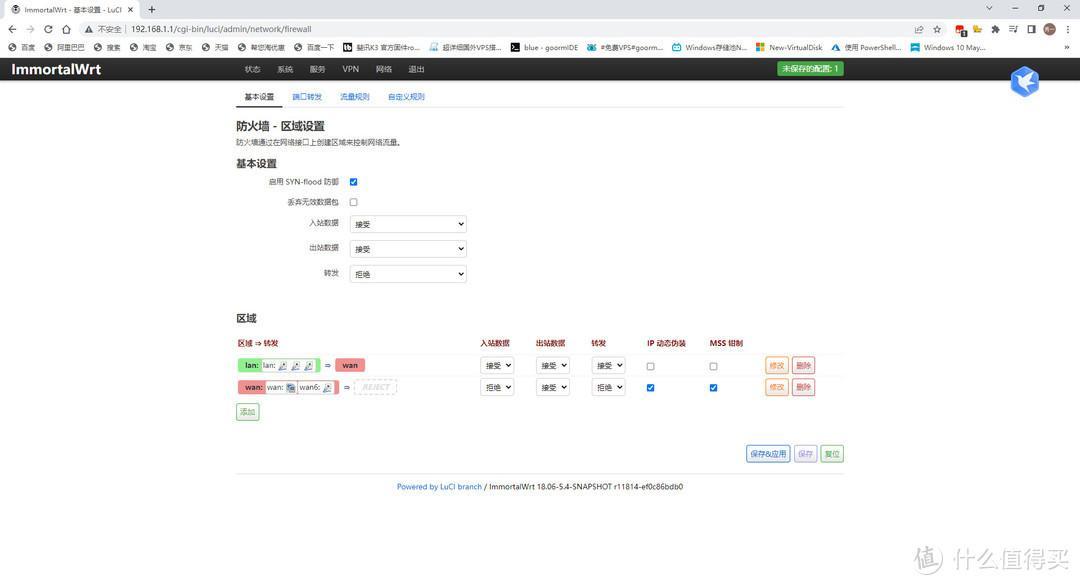Open the 使用 PowerShell bookmark
Viewport: 1080px width, 585px height.
[x=866, y=48]
